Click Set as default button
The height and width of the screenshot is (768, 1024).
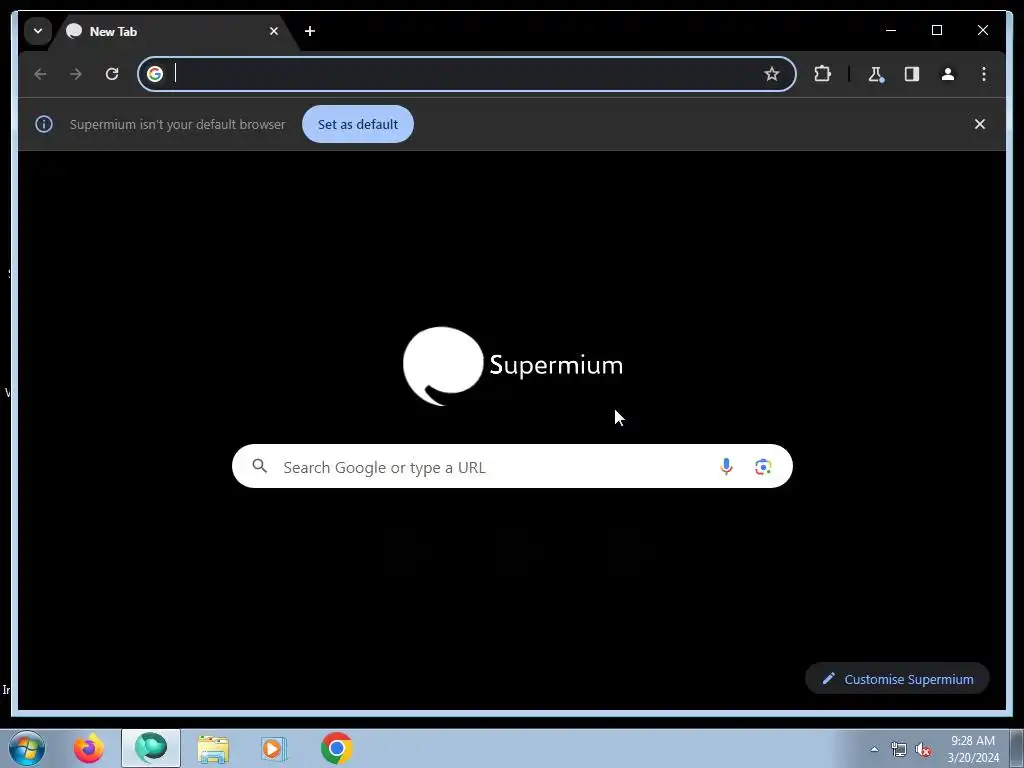coord(358,124)
